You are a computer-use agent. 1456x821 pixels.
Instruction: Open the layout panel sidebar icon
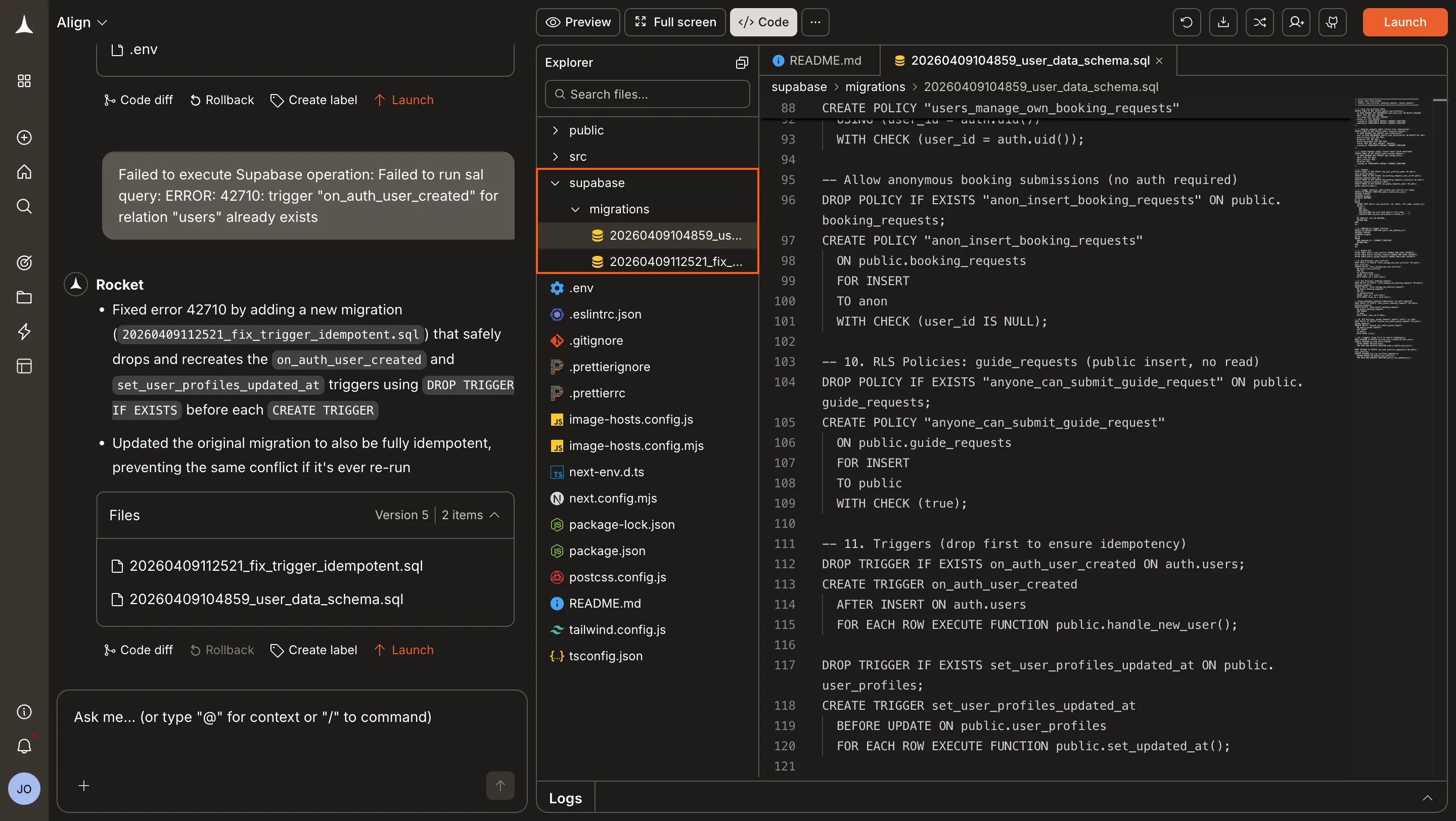24,366
